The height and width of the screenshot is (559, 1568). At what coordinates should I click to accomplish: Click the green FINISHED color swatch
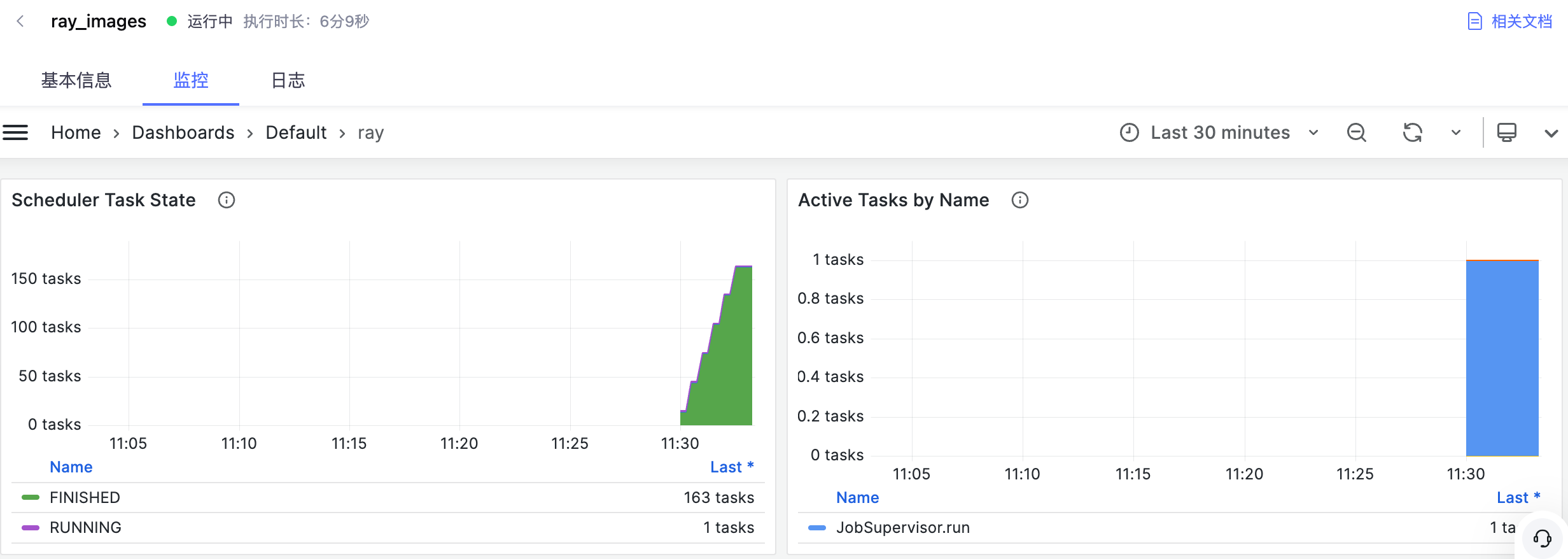point(31,497)
